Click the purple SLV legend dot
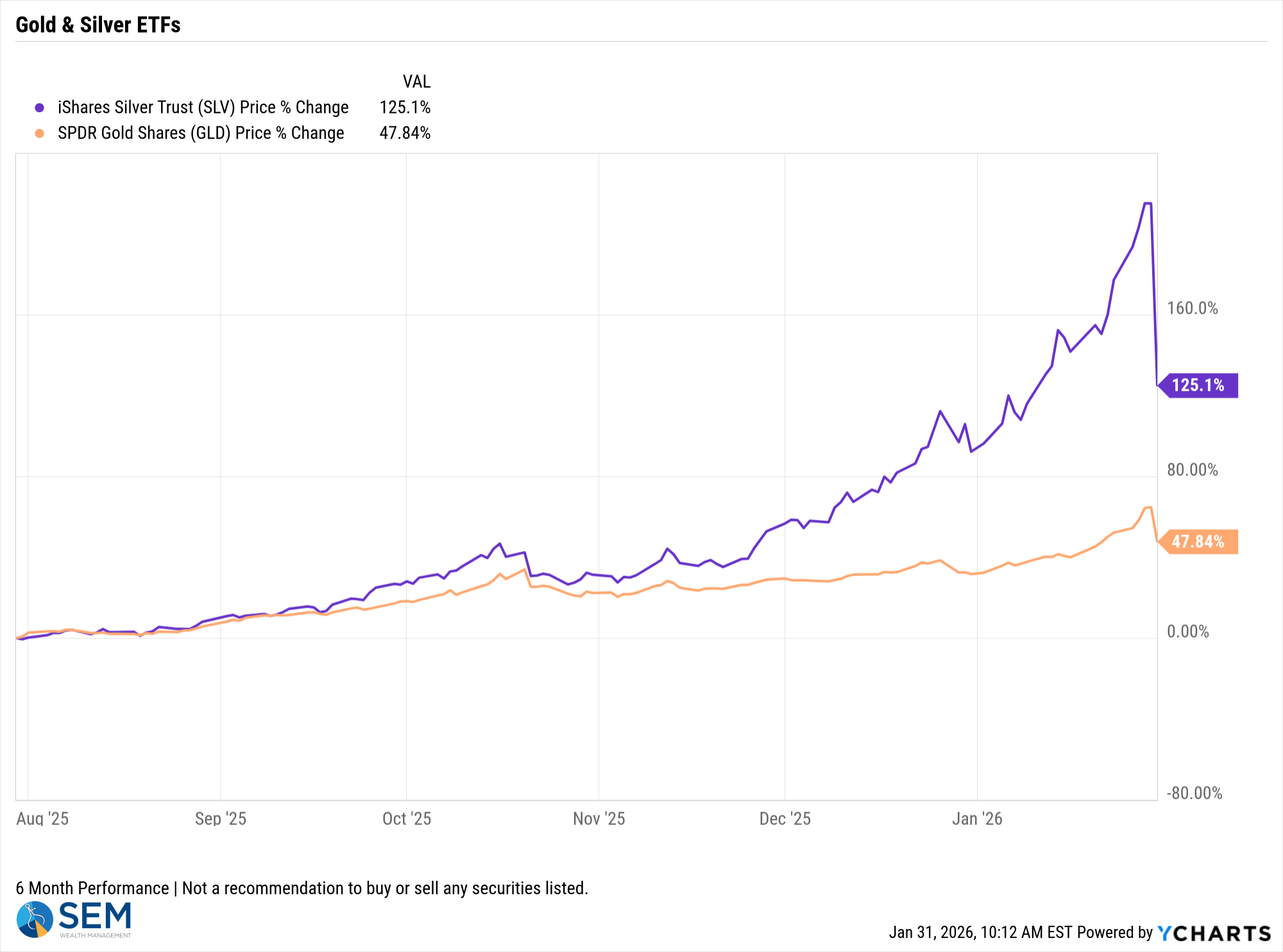This screenshot has width=1283, height=952. pos(40,108)
